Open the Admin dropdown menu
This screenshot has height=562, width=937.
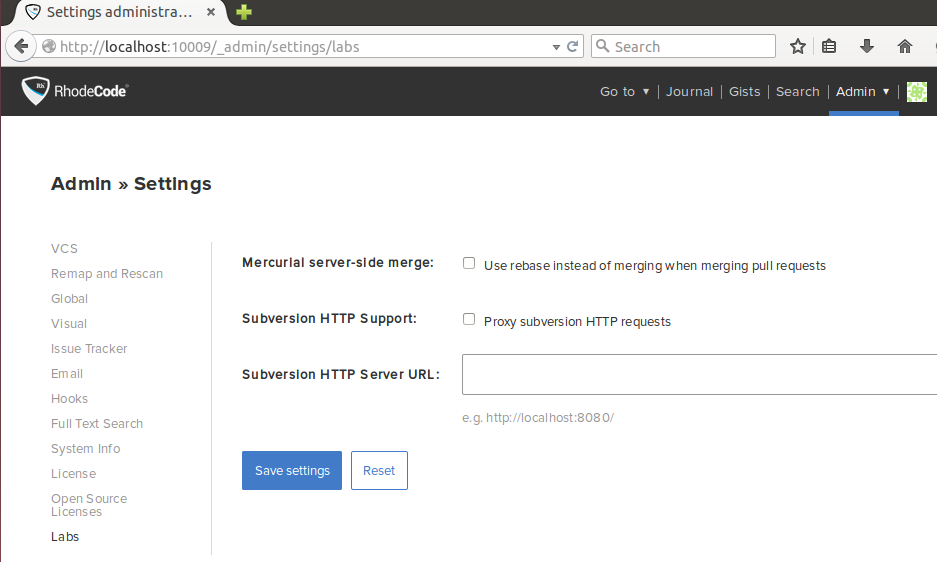[x=862, y=92]
